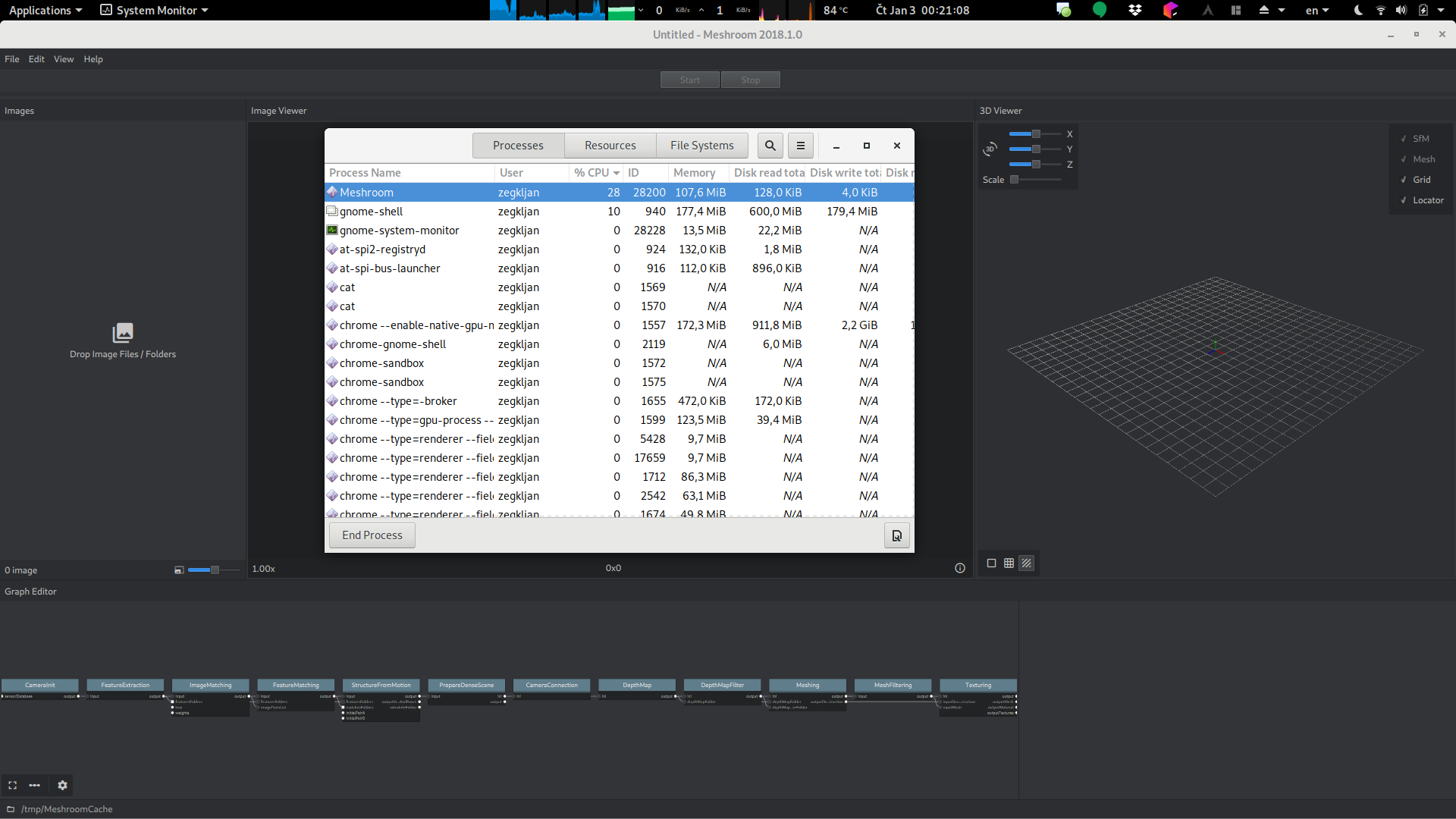Click the fit graph fullscreen icon

pyautogui.click(x=12, y=786)
